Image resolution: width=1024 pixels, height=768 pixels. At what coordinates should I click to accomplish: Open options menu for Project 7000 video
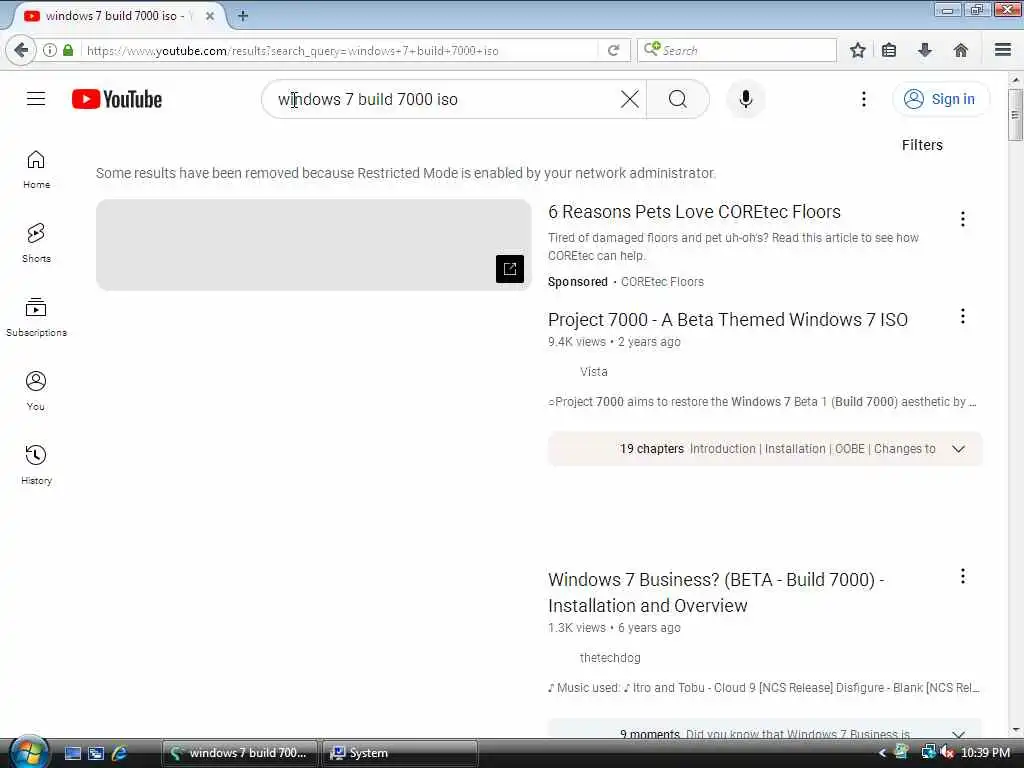(x=962, y=316)
